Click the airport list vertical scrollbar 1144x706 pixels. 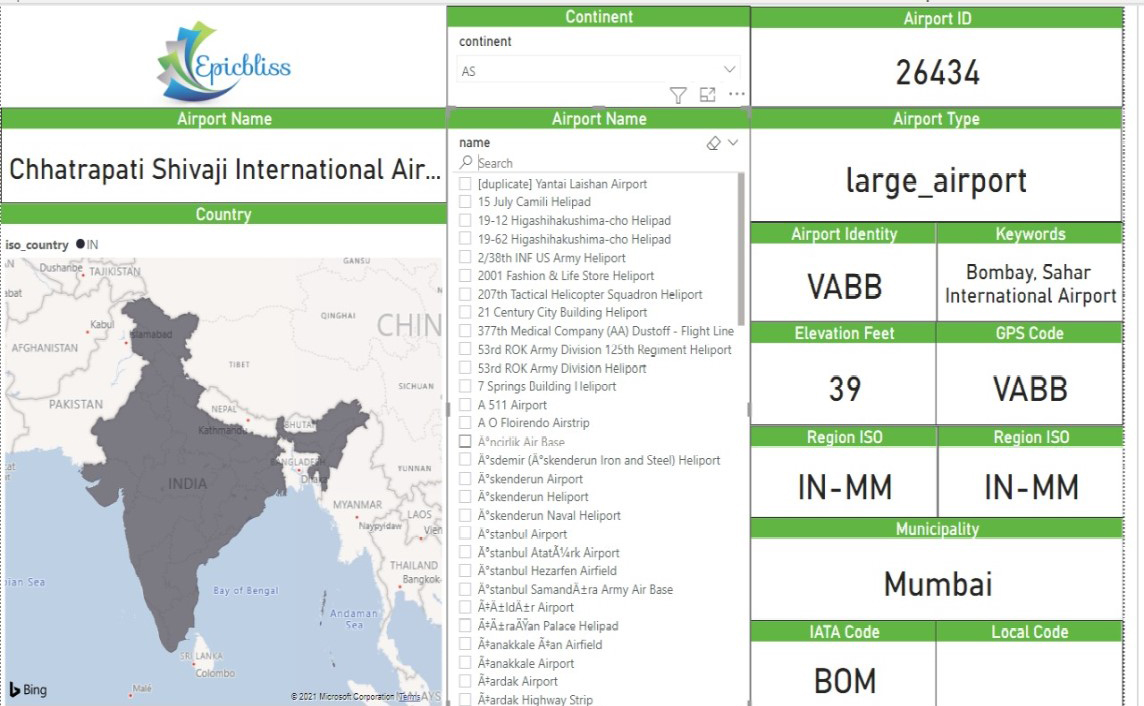741,250
